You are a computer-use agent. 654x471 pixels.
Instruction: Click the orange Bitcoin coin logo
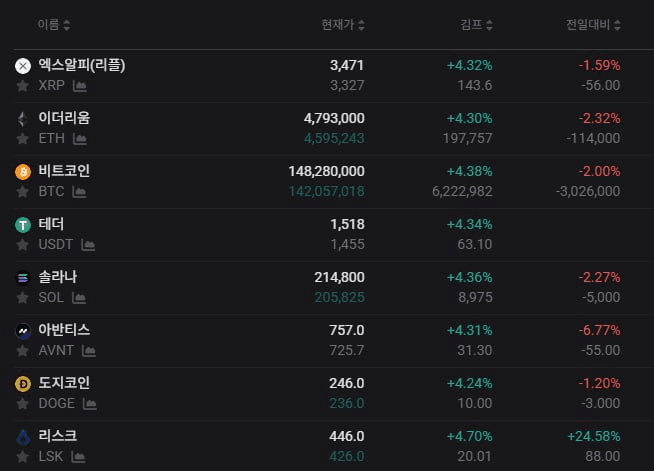[23, 171]
